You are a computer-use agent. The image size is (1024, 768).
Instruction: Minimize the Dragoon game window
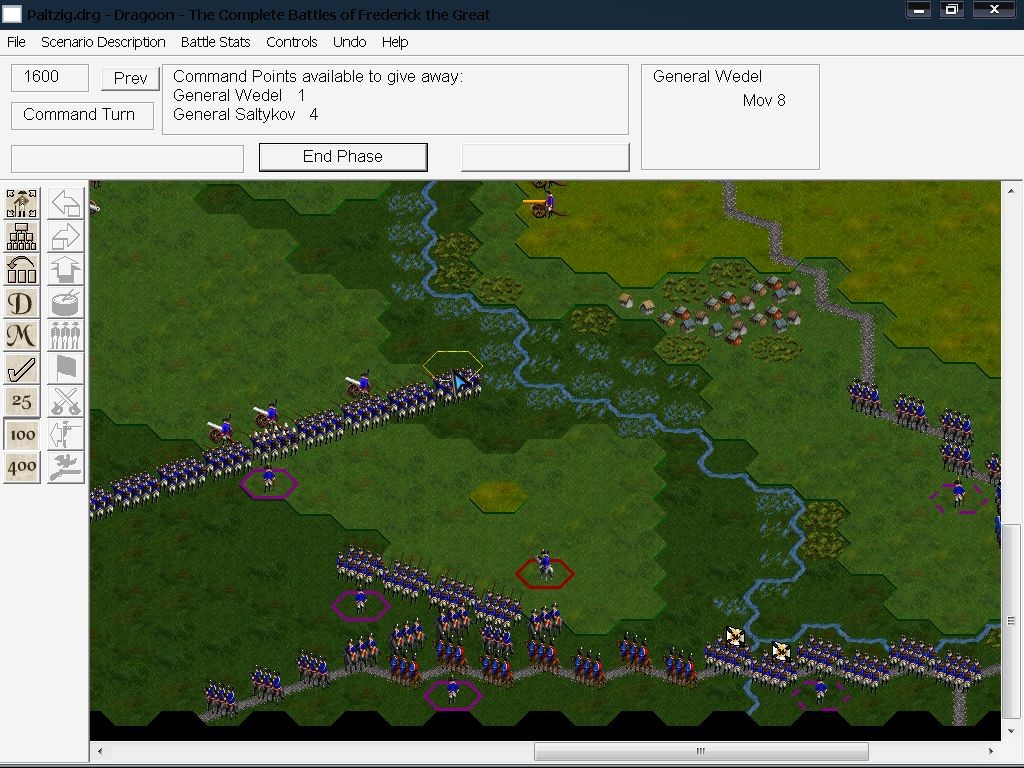point(919,9)
